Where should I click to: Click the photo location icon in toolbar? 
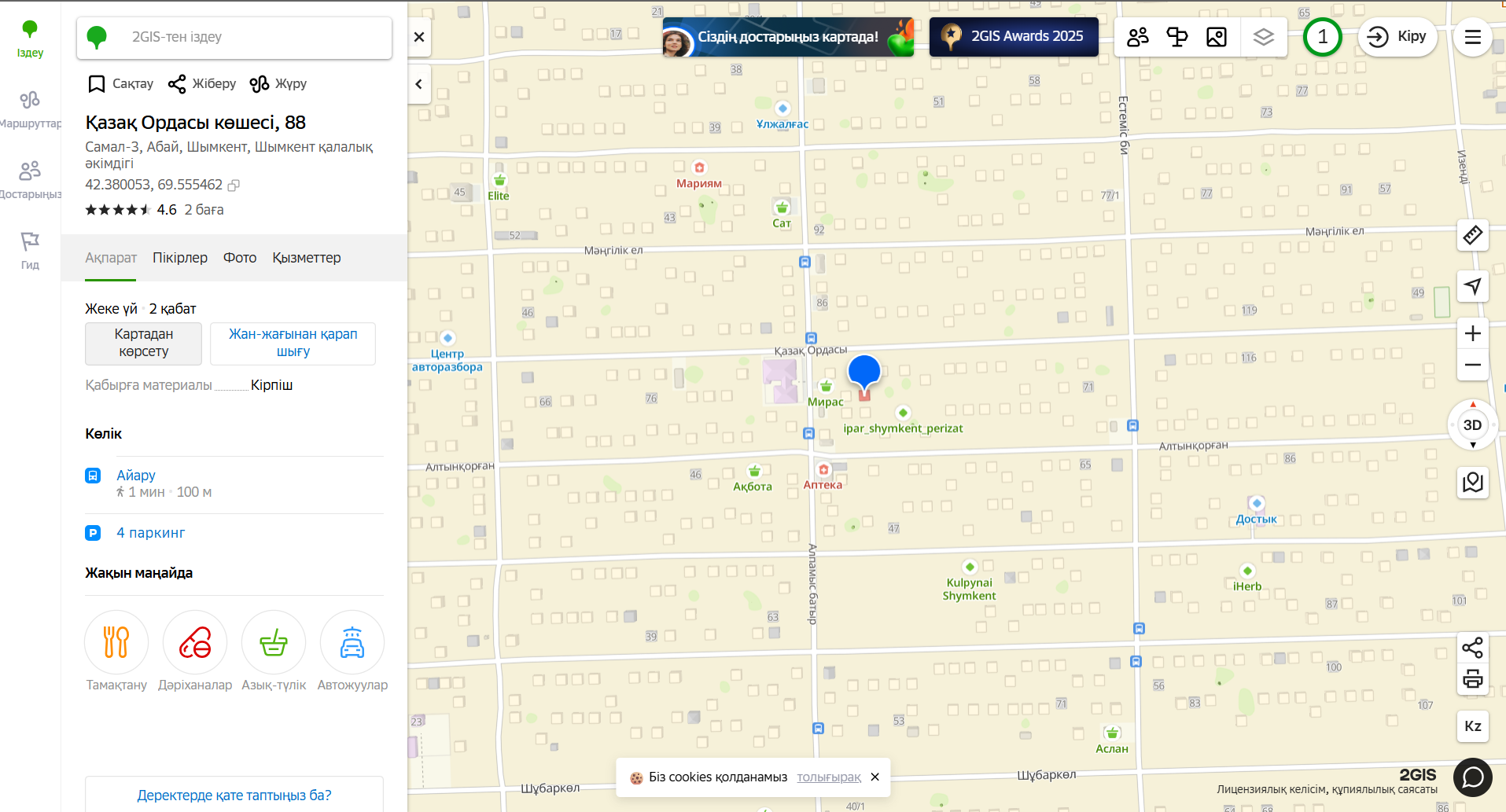point(1217,37)
